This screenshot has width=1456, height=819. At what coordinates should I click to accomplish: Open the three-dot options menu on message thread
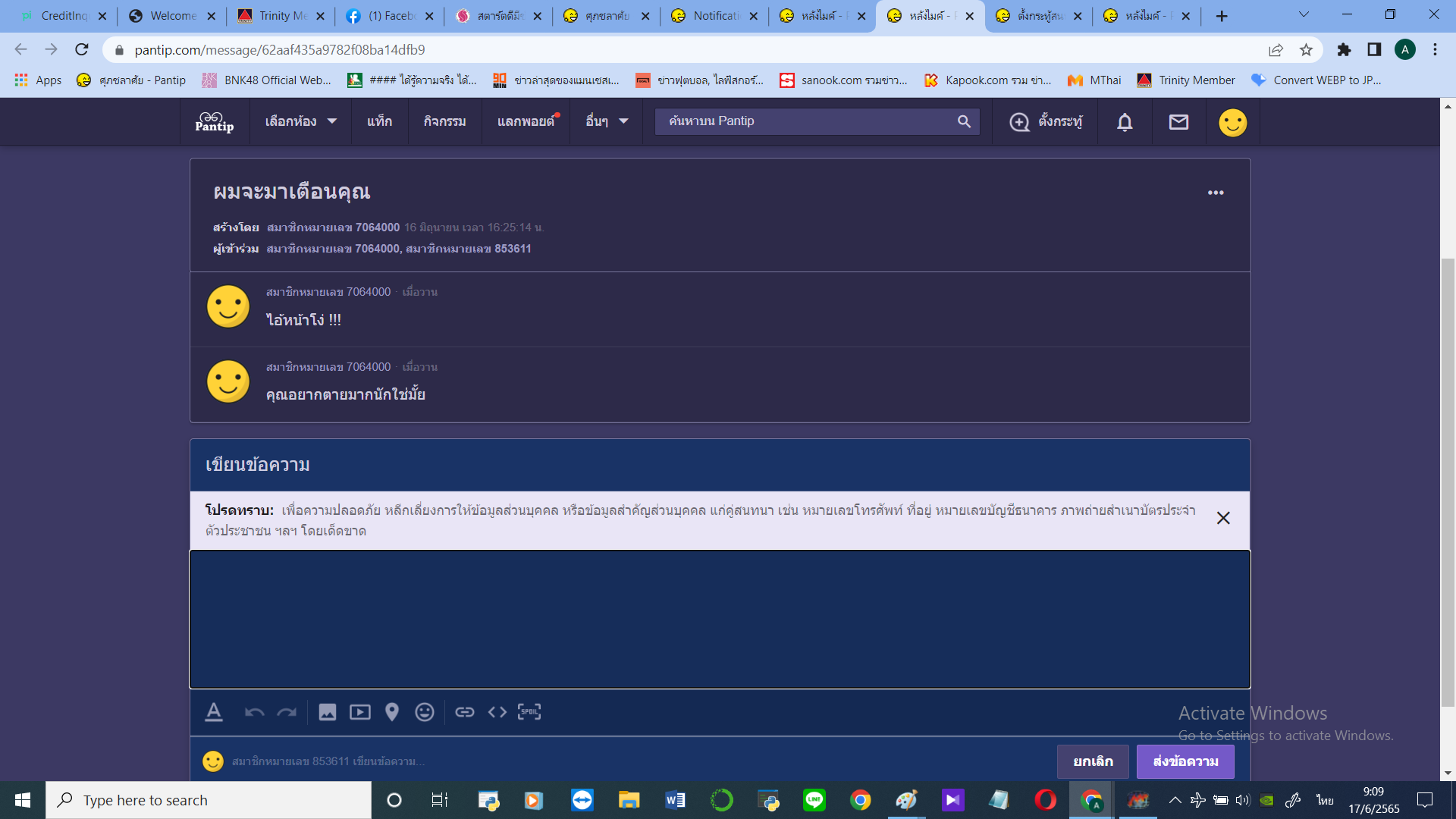coord(1216,193)
